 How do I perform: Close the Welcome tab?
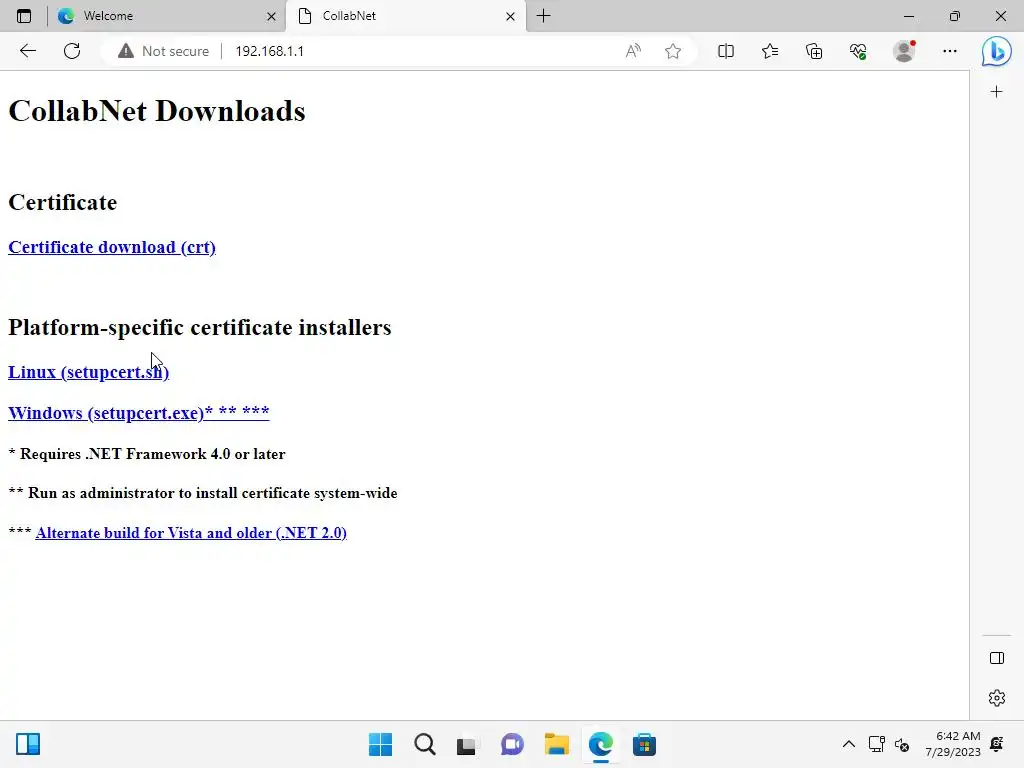tap(272, 16)
